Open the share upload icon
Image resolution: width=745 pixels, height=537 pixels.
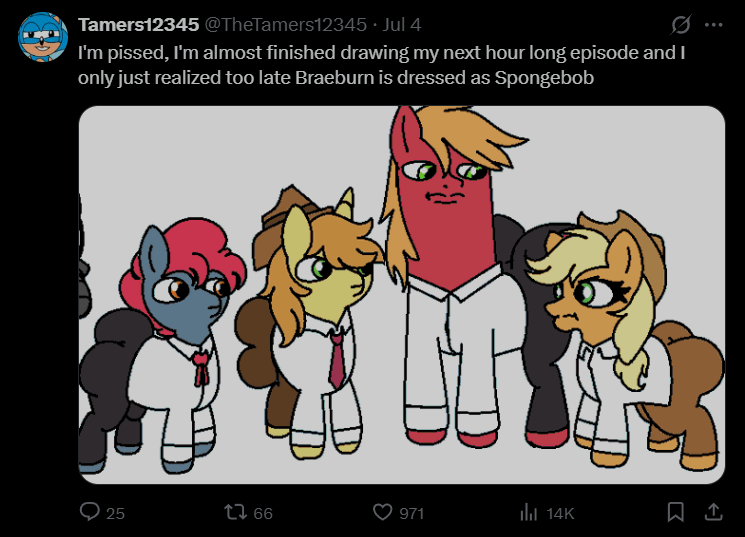pyautogui.click(x=713, y=512)
